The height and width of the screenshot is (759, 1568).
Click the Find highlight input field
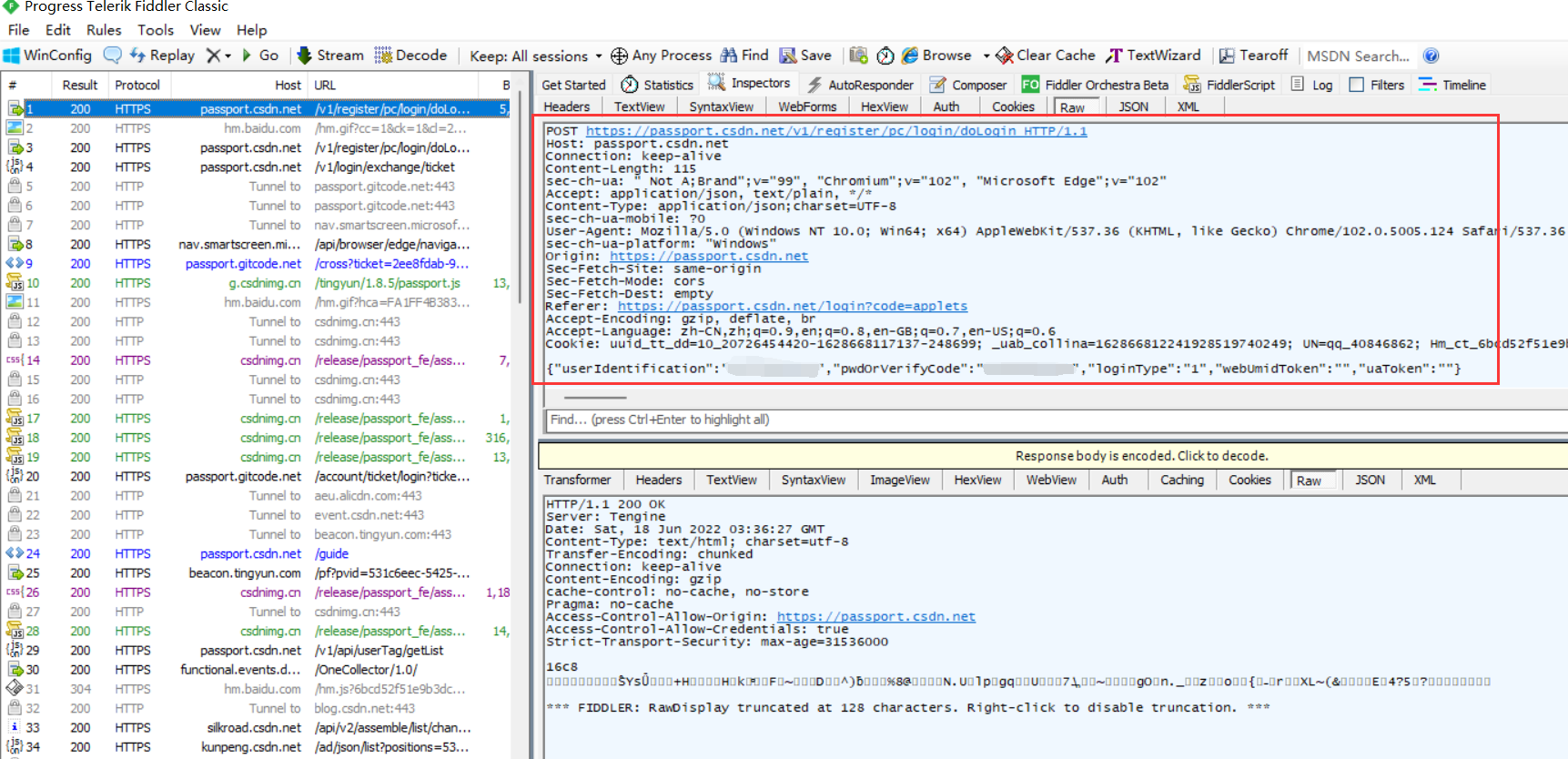click(x=1056, y=420)
